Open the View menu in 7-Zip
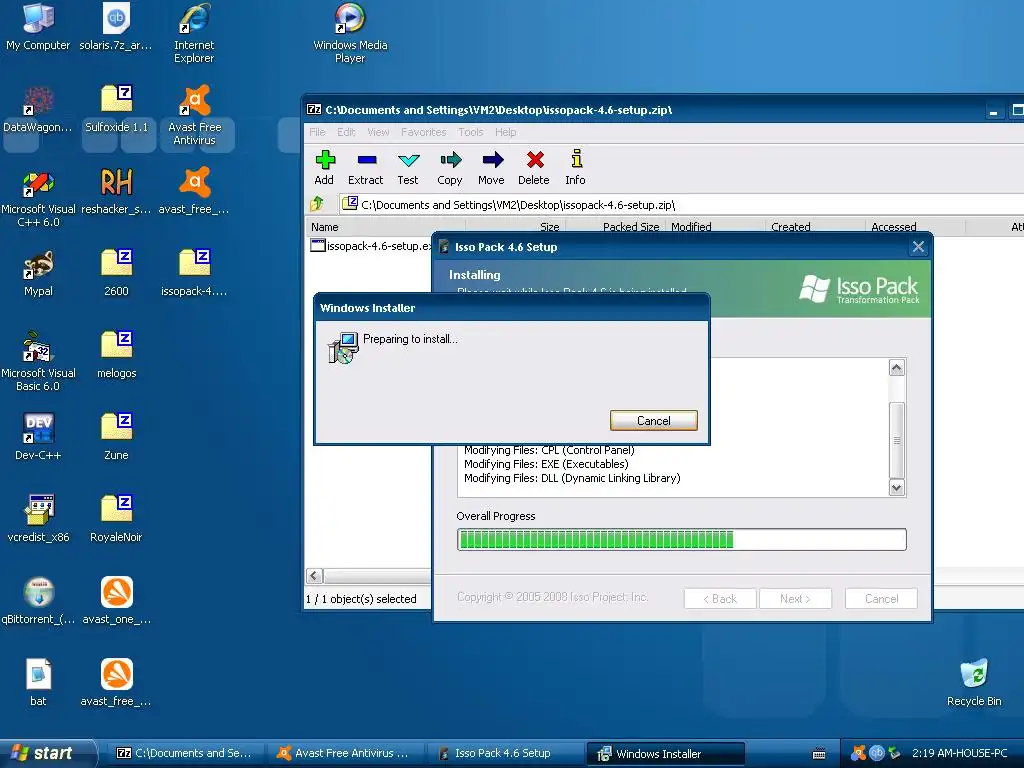 (378, 132)
